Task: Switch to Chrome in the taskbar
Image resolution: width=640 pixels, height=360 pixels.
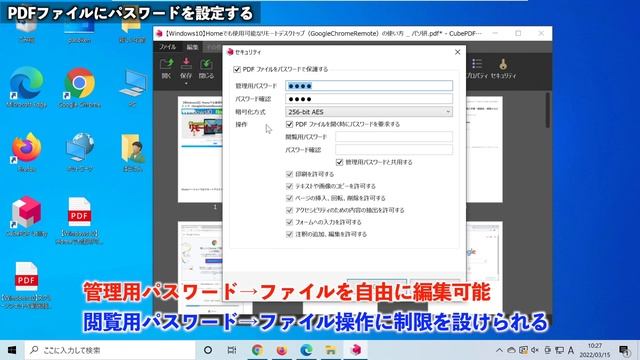Action: point(257,350)
